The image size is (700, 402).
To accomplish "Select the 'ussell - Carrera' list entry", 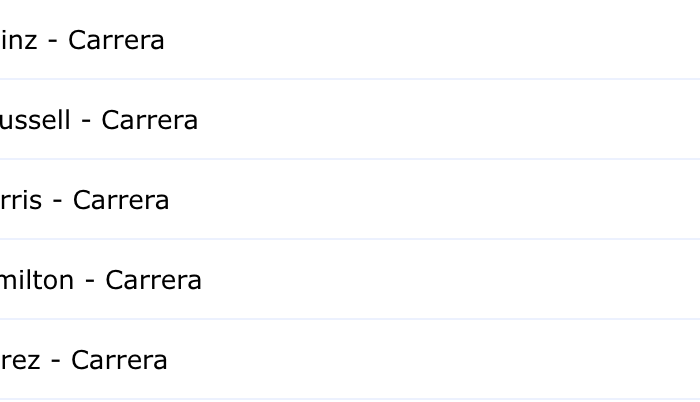I will [350, 119].
